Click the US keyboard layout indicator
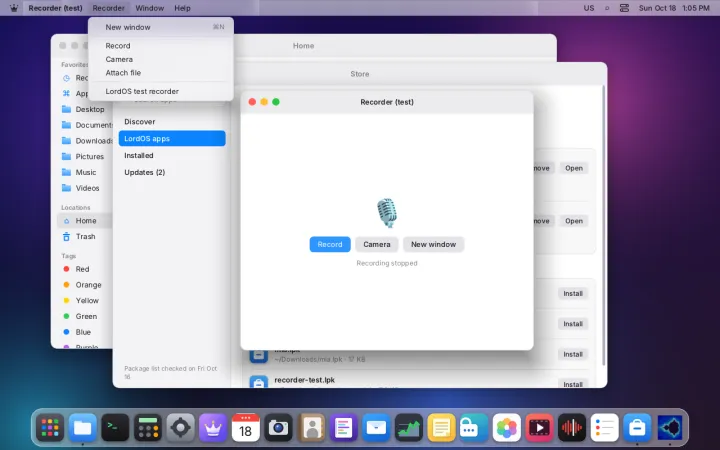The image size is (720, 450). pyautogui.click(x=589, y=8)
